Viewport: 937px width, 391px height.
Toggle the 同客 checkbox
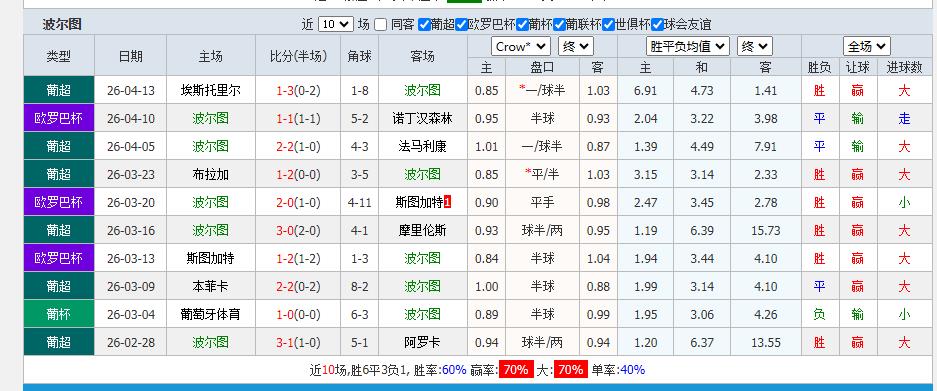pyautogui.click(x=381, y=25)
